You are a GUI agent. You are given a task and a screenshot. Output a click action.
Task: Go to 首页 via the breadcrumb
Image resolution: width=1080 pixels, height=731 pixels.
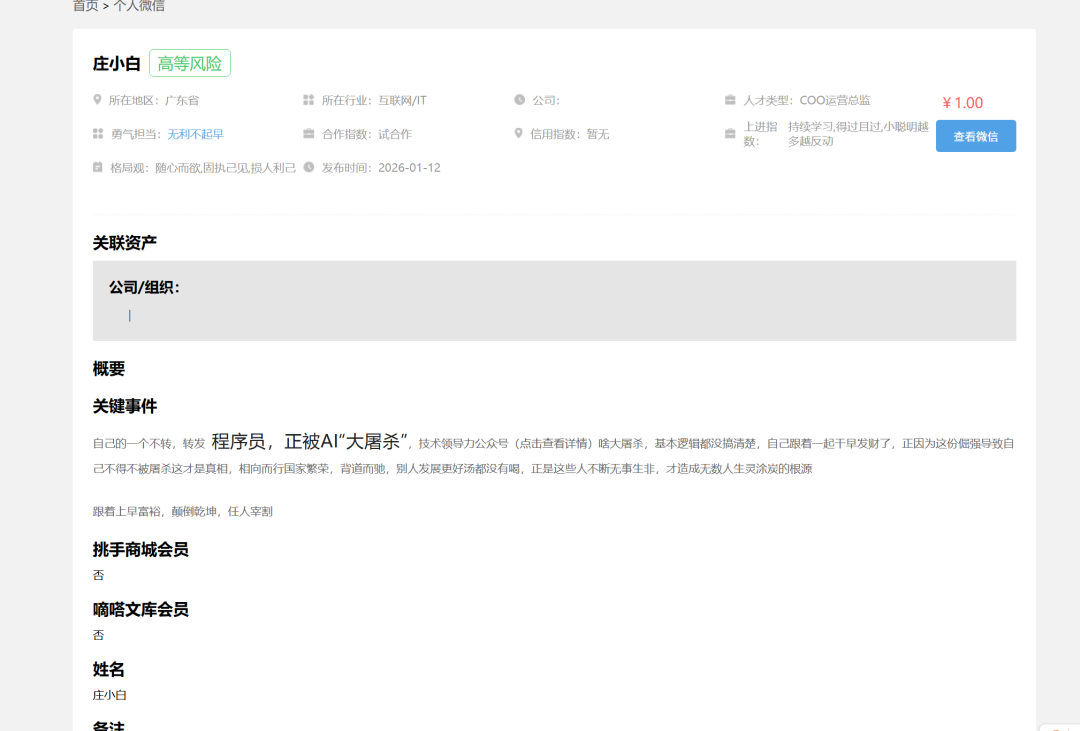tap(80, 5)
